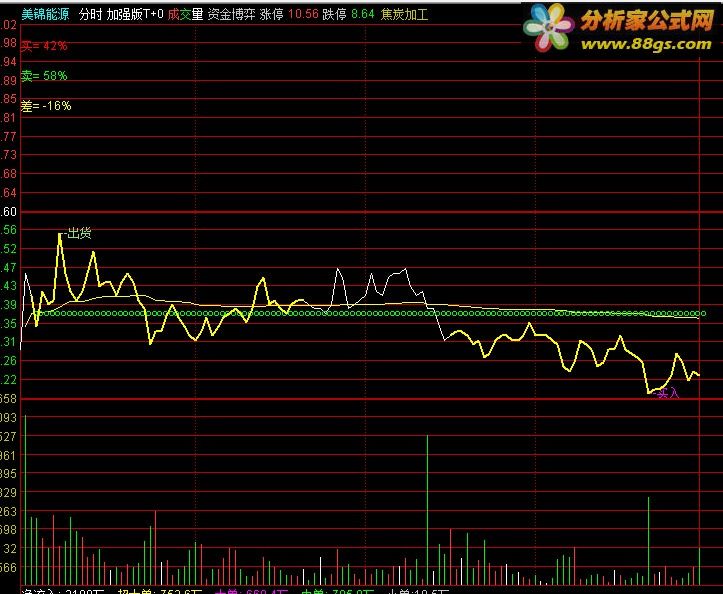723x594 pixels.
Task: Select the 分时 intraday label
Action: (90, 14)
